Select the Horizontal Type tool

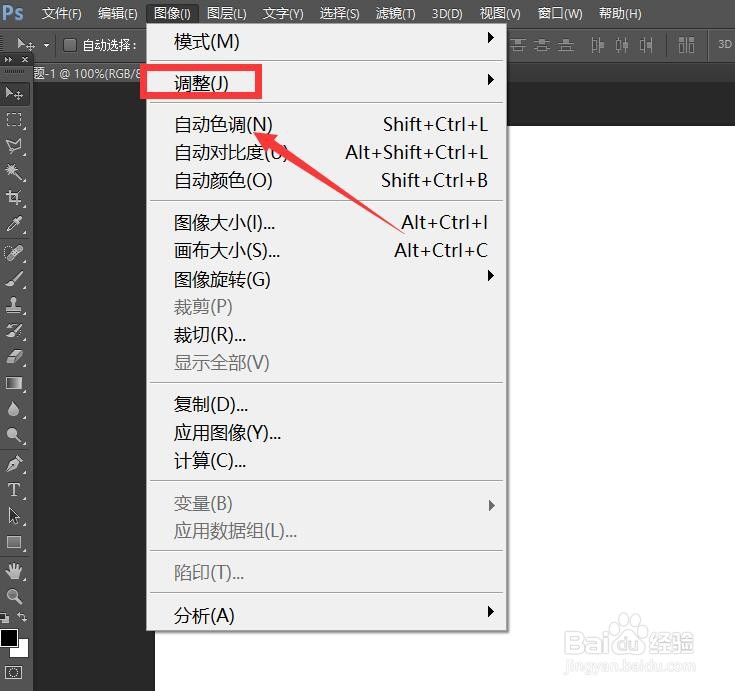tap(14, 490)
